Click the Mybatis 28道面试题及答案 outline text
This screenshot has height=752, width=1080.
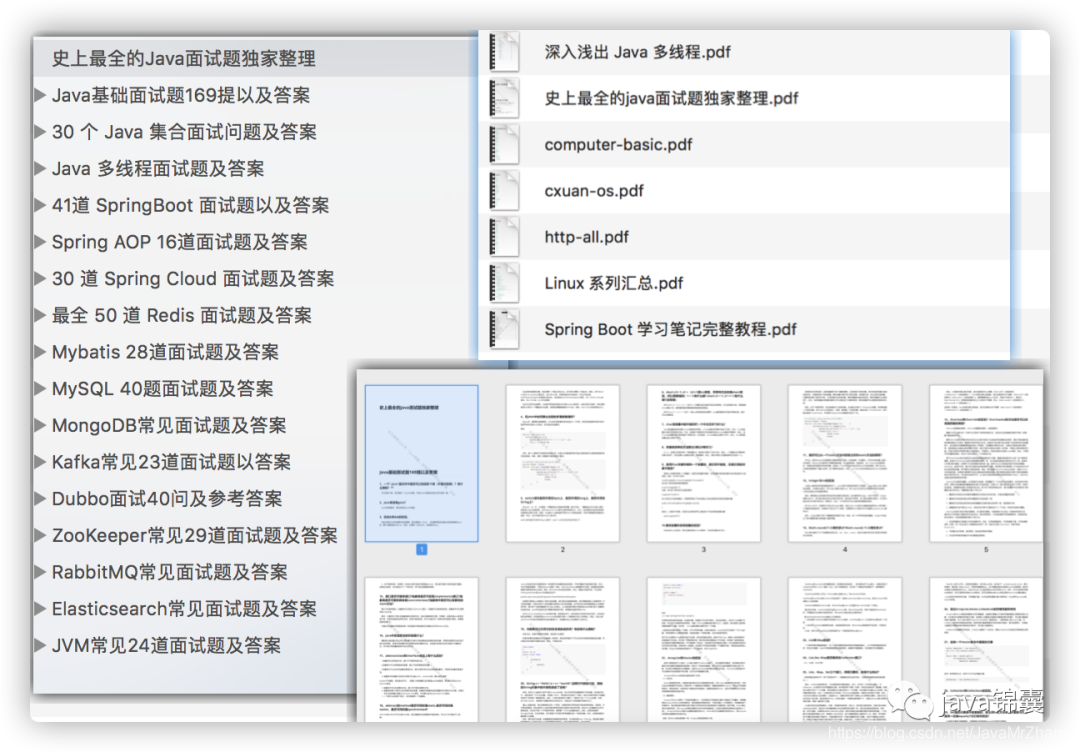(x=165, y=352)
